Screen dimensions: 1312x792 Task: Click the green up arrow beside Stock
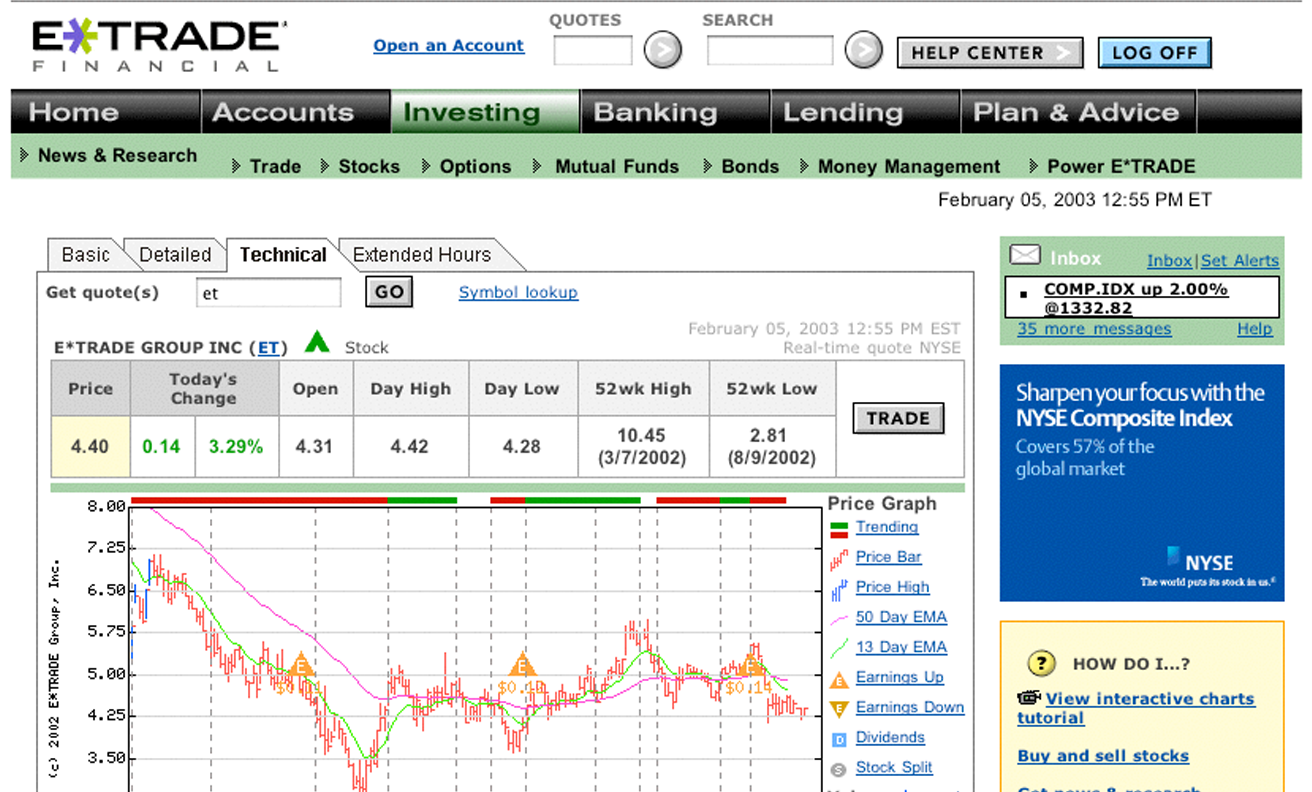point(317,342)
